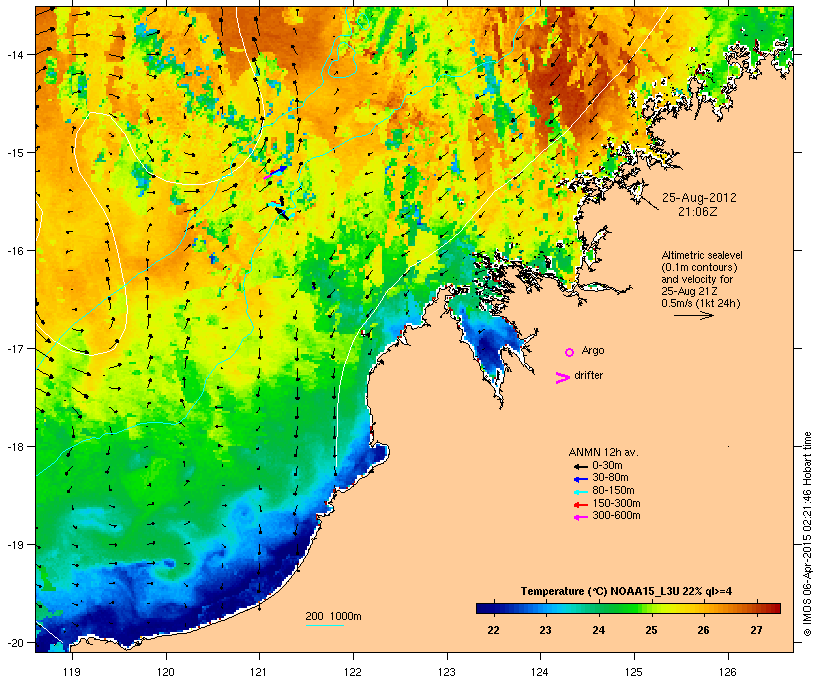This screenshot has width=820, height=680.
Task: Click the latitude axis label -20
Action: pos(14,642)
